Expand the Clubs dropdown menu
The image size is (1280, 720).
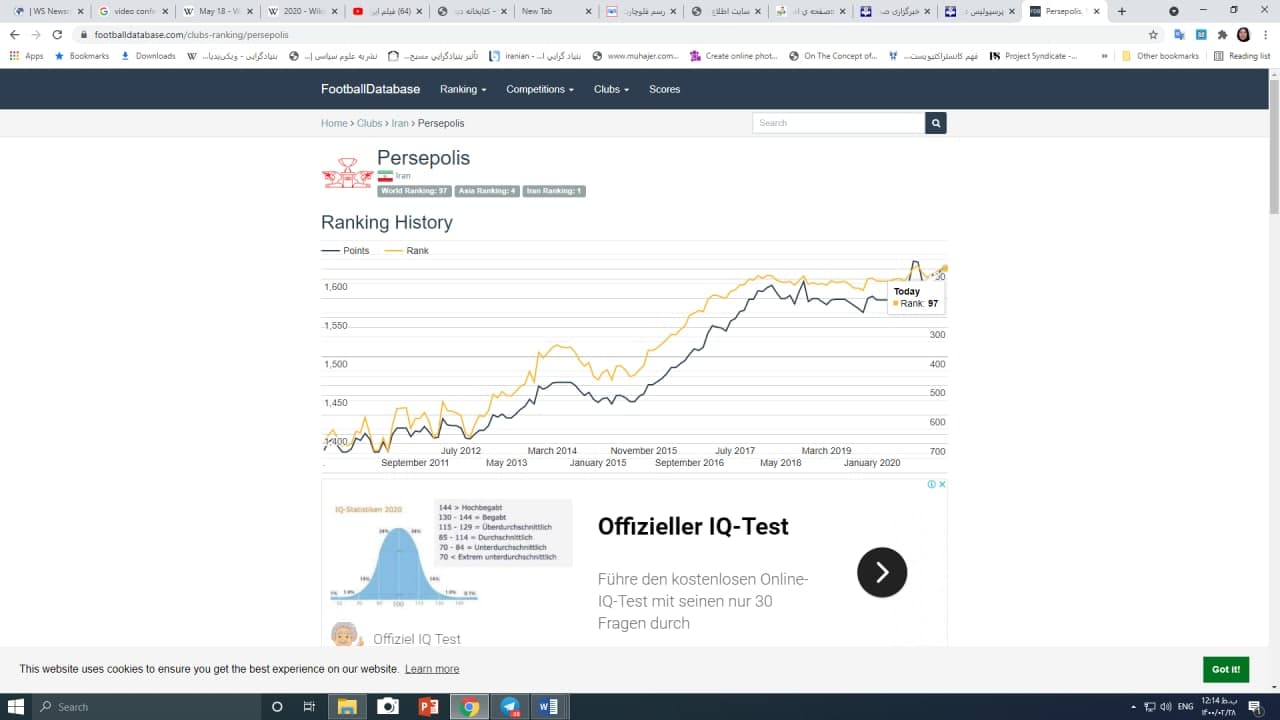pos(611,89)
